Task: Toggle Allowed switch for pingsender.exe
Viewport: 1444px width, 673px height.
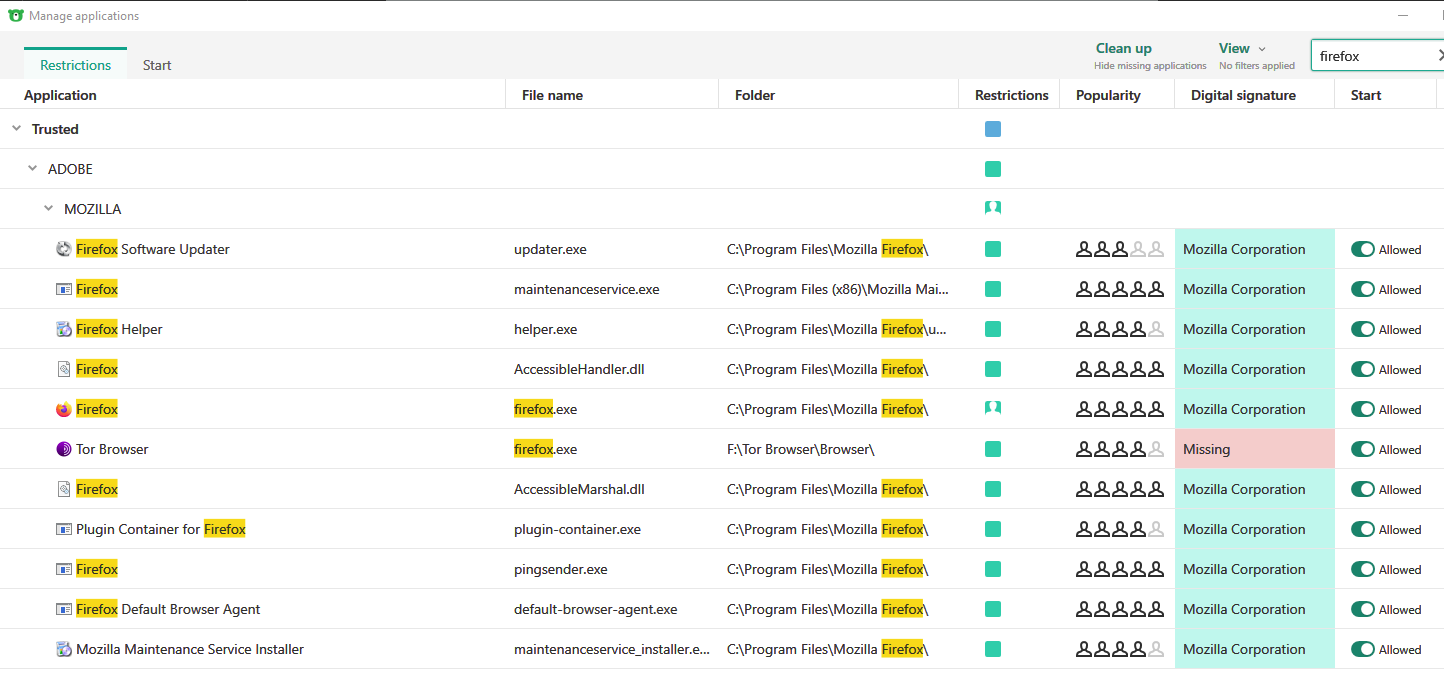Action: pyautogui.click(x=1362, y=569)
